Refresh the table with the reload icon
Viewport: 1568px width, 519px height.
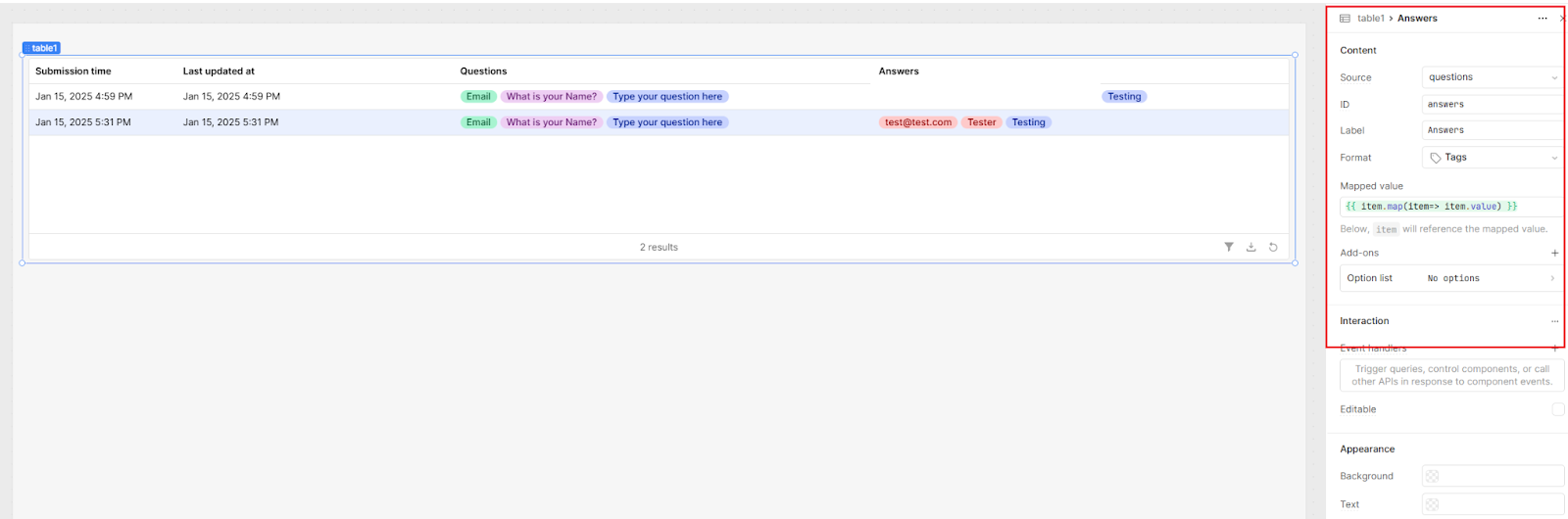coord(1273,247)
